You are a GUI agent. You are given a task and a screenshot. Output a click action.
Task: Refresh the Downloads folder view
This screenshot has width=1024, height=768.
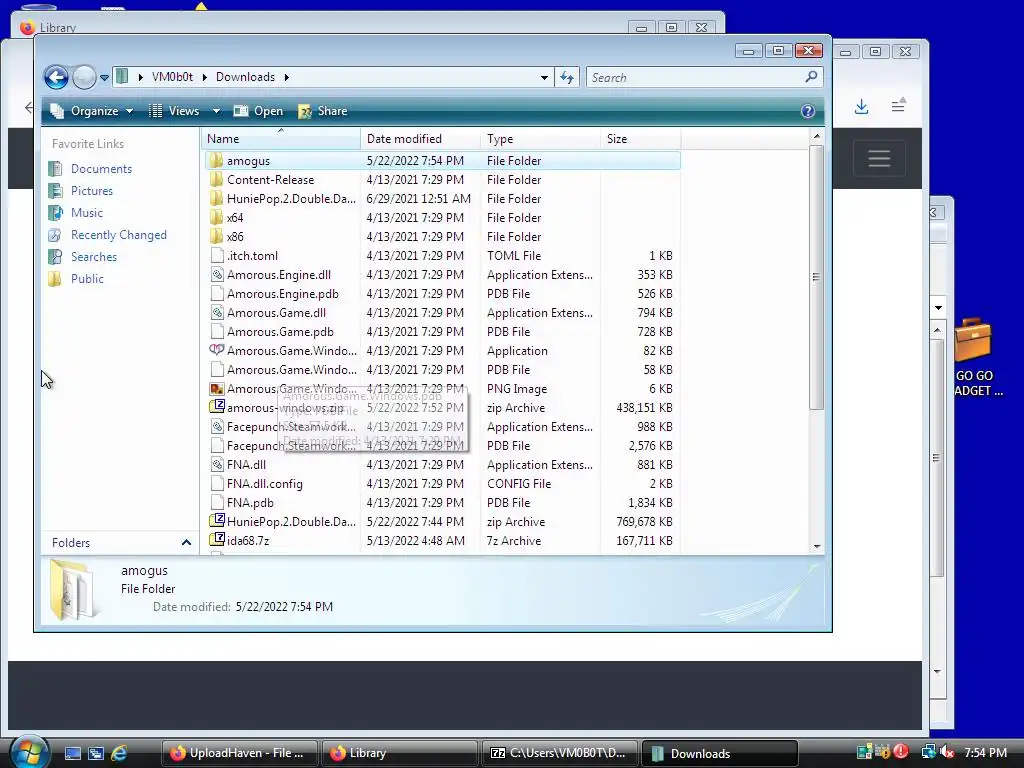click(x=566, y=78)
